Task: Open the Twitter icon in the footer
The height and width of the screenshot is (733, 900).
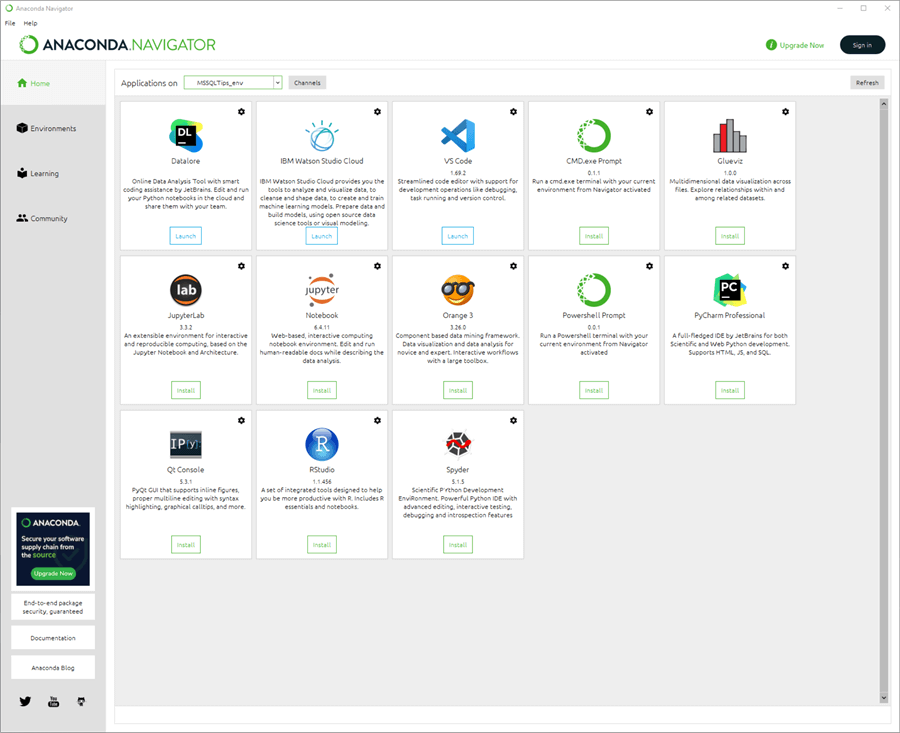Action: click(24, 701)
